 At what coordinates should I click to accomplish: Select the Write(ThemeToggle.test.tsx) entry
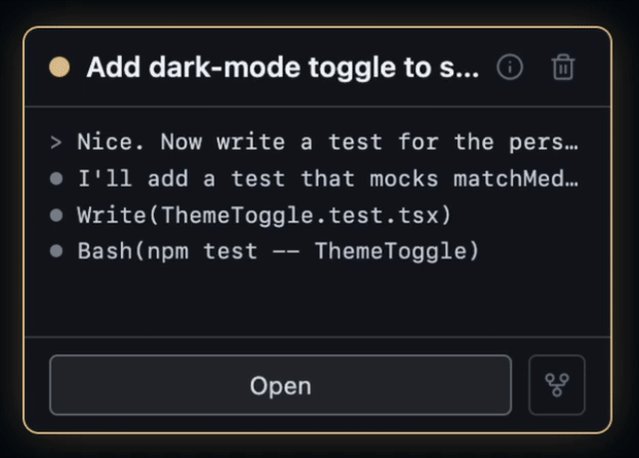(x=264, y=215)
